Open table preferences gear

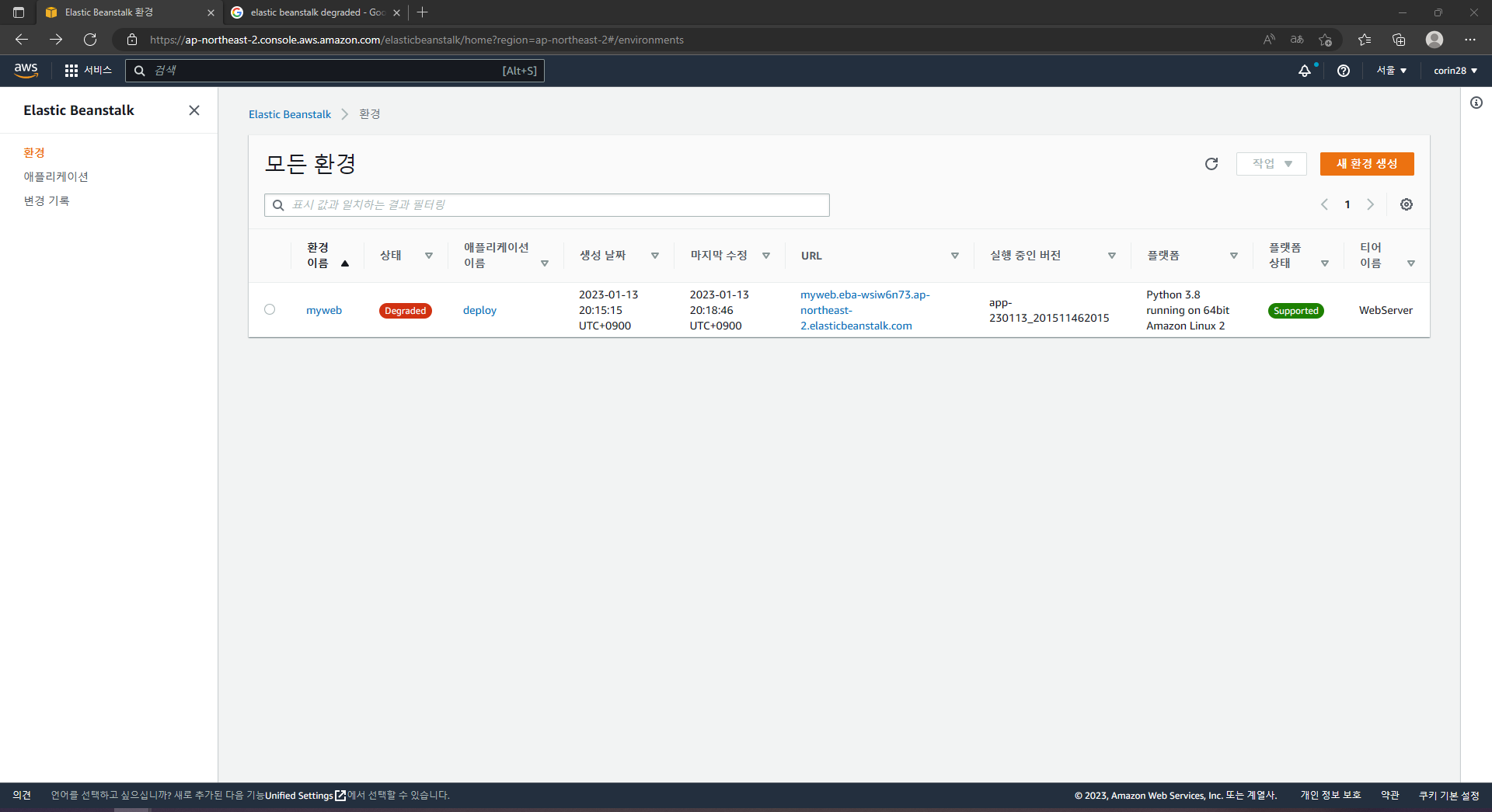click(1407, 204)
